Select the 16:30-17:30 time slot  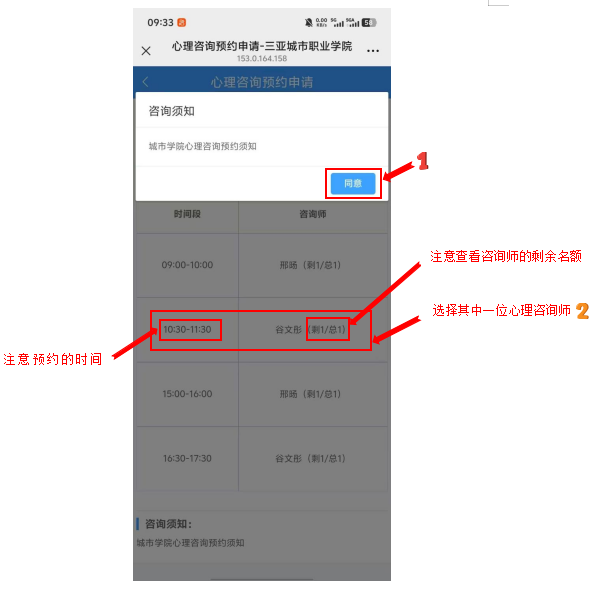[x=187, y=458]
